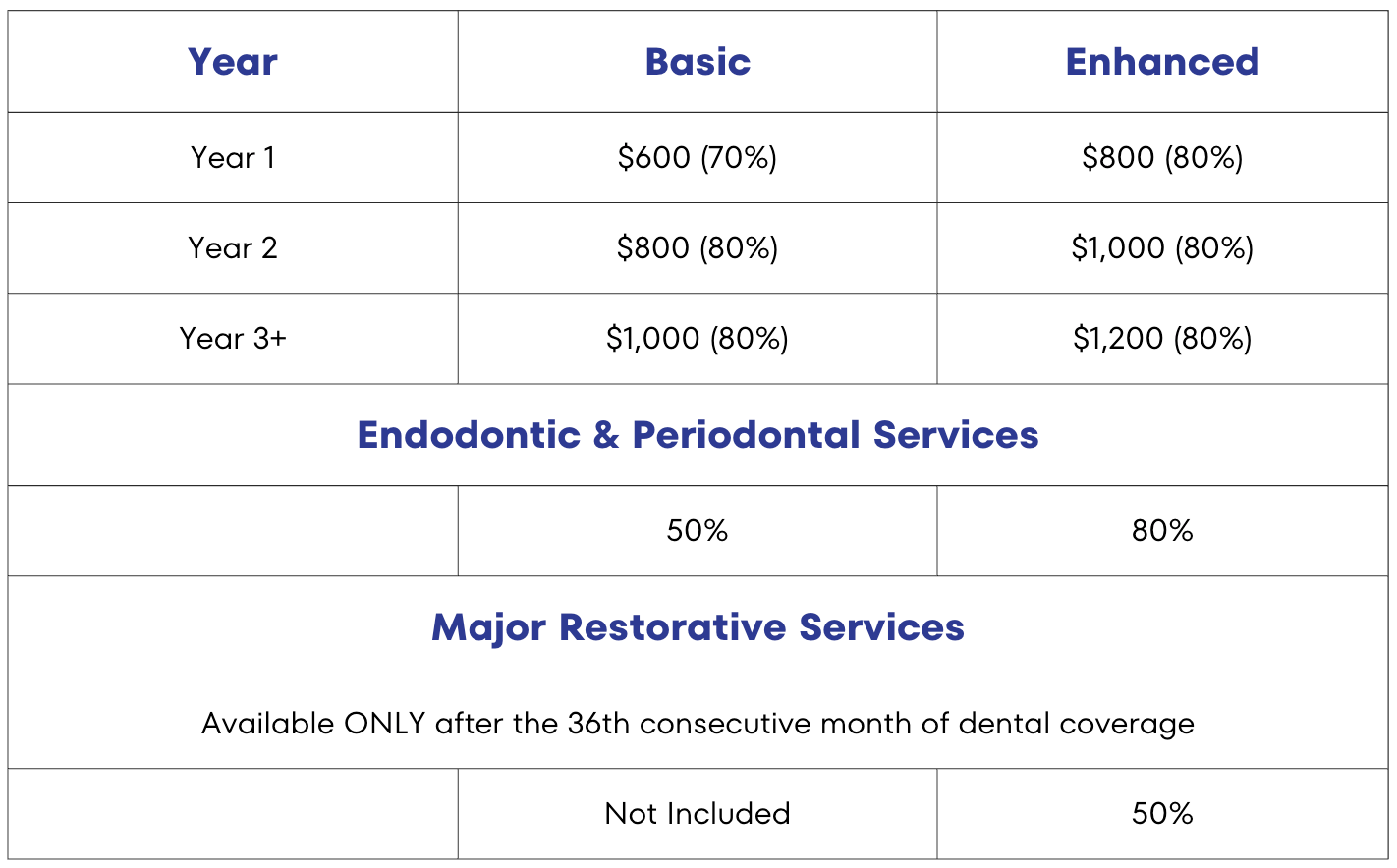Select the Basic column header
The height and width of the screenshot is (868, 1397).
698,62
